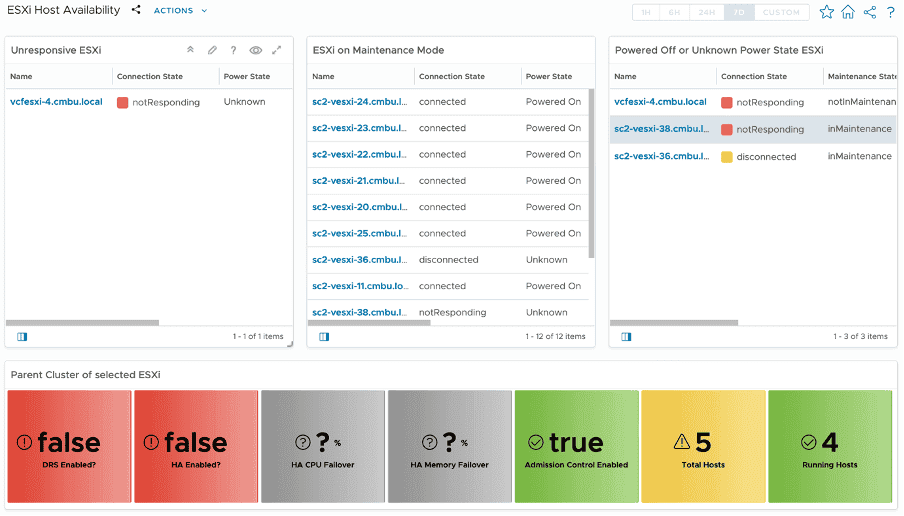This screenshot has width=904, height=516.
Task: Open help for Unresponsive ESXi widget
Action: point(233,50)
